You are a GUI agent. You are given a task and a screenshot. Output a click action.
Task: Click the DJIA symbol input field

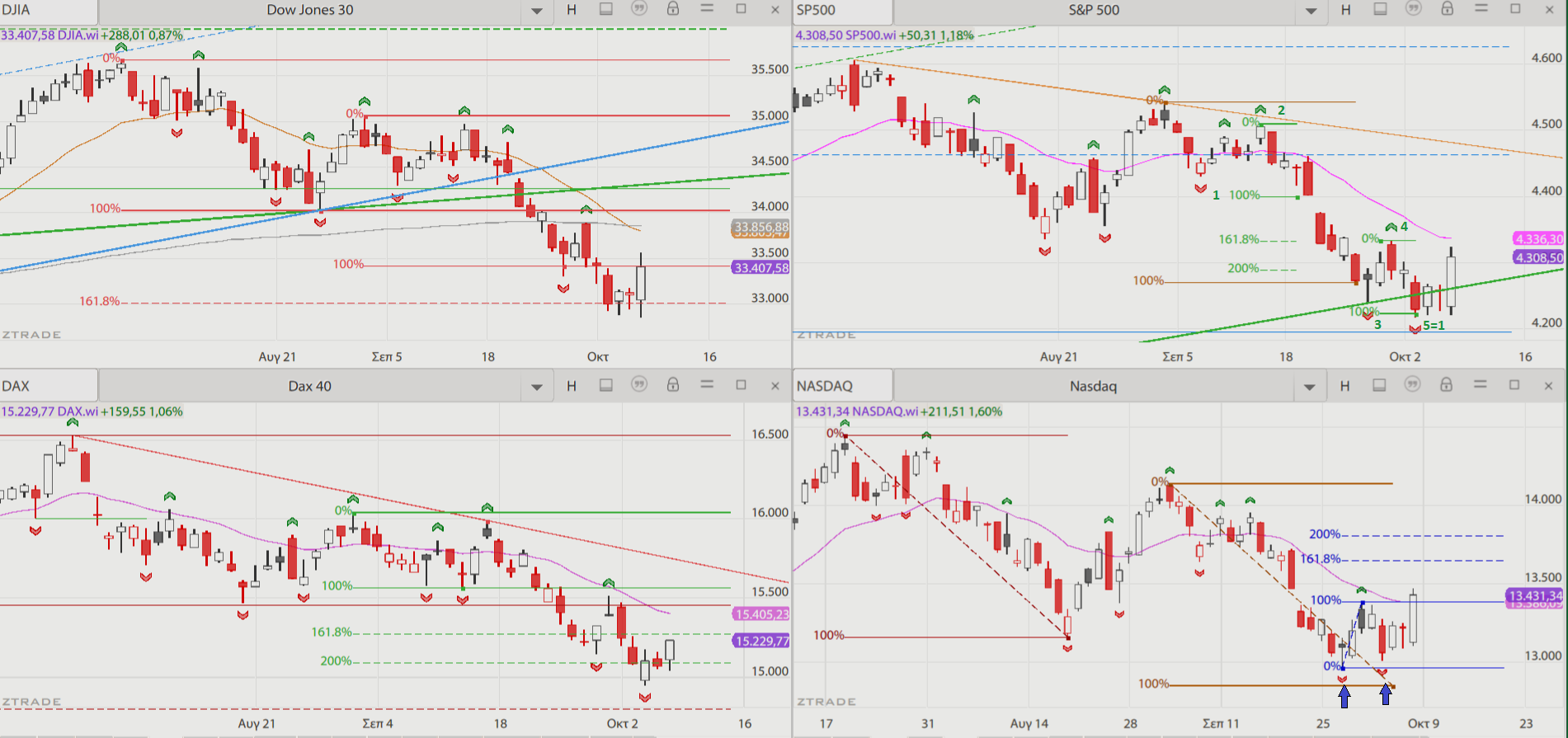49,11
